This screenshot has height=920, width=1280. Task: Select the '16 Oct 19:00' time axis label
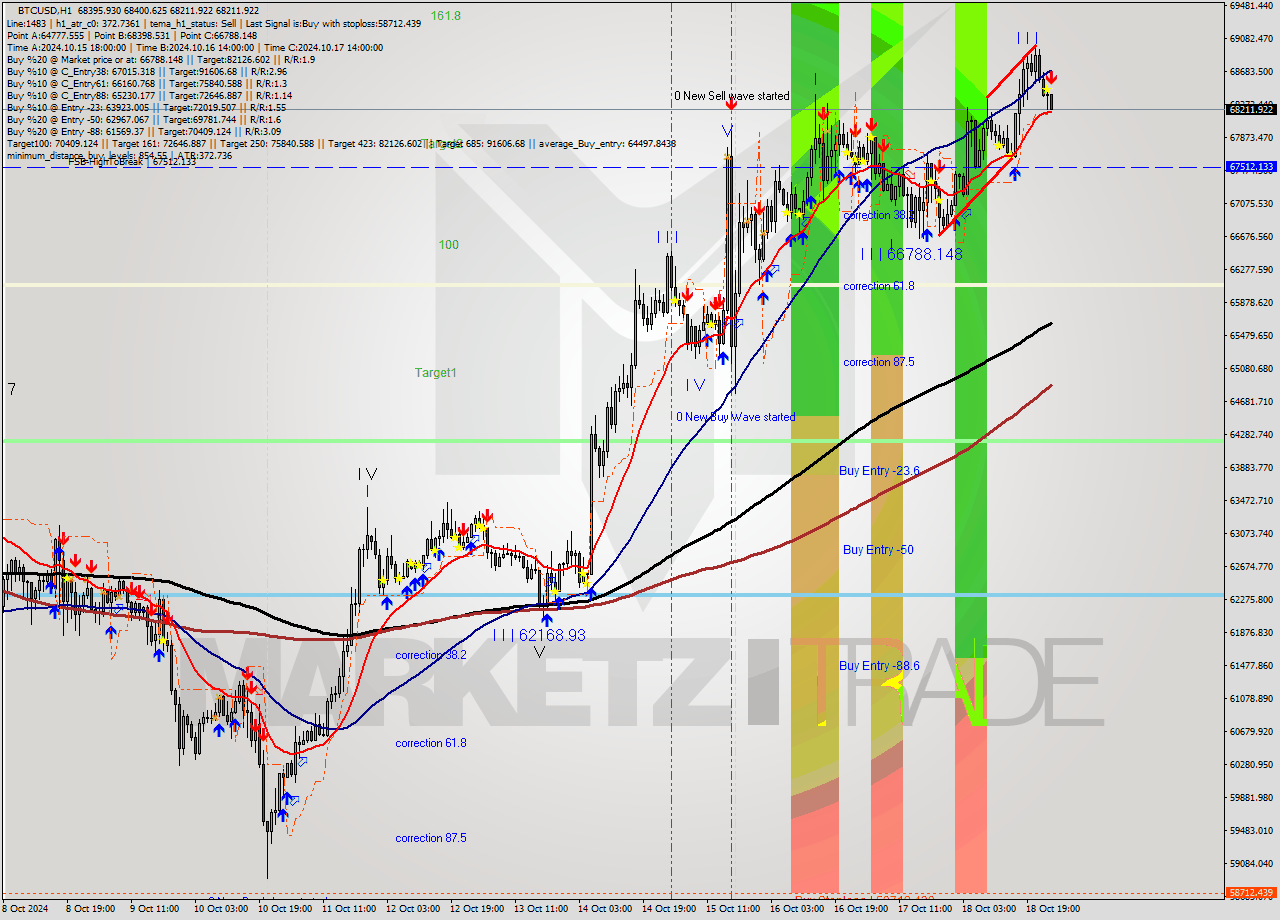(862, 909)
